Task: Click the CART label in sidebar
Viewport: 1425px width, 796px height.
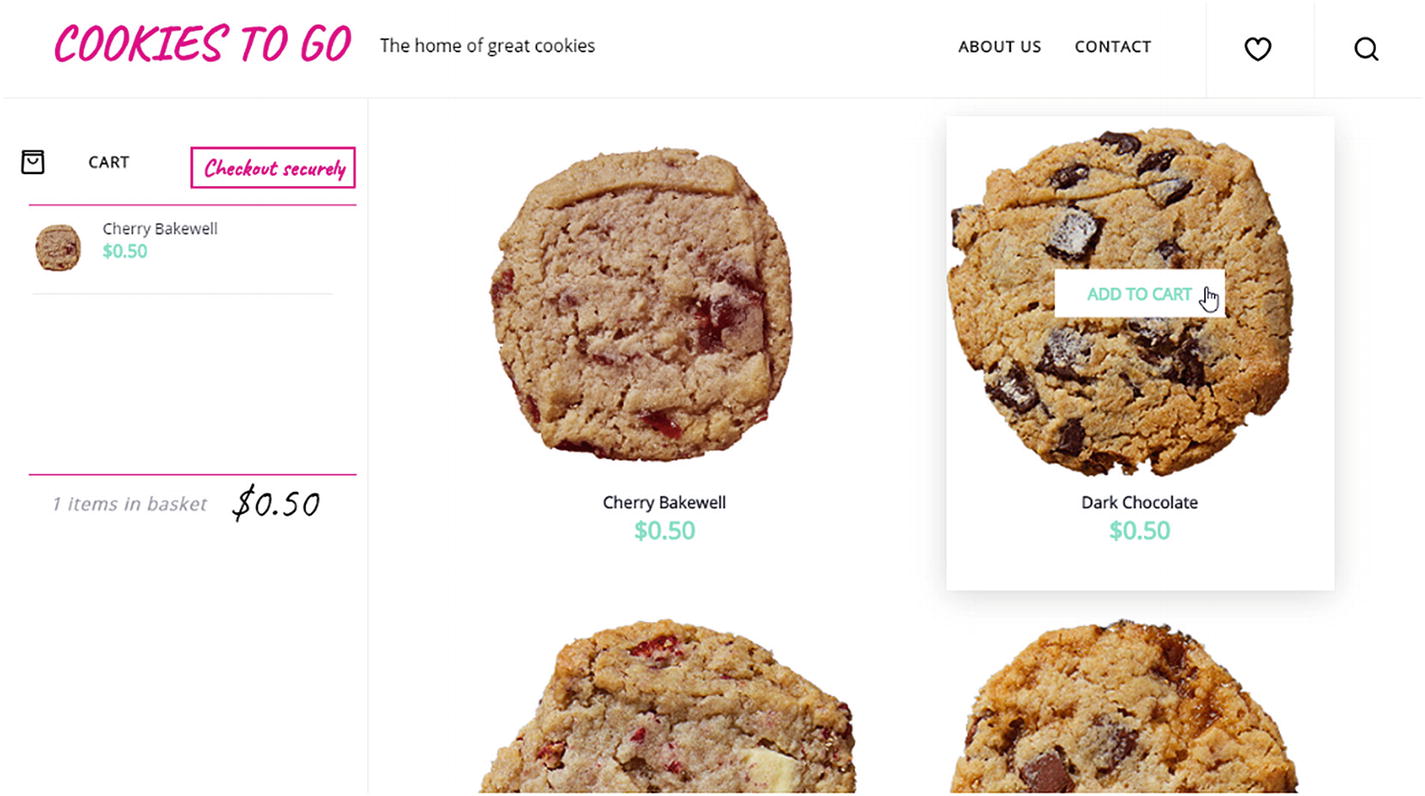Action: [x=108, y=162]
